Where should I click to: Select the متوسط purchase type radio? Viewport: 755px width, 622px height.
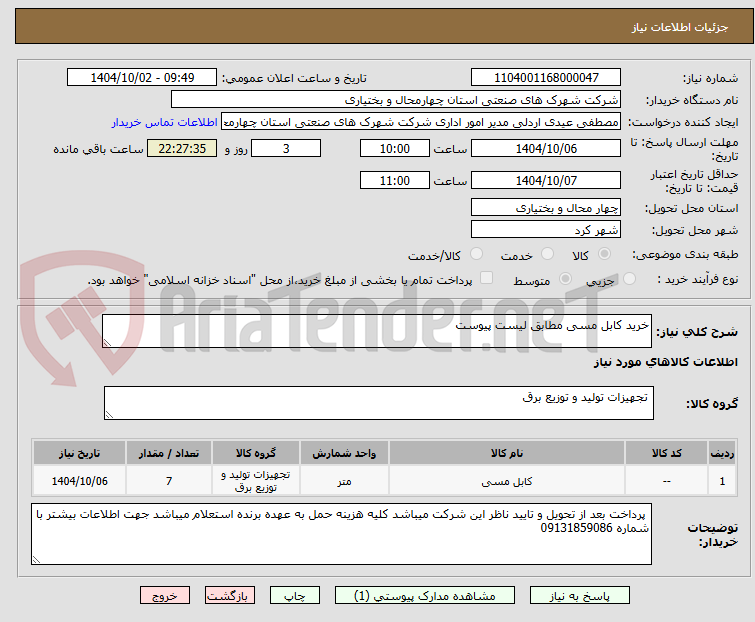(x=565, y=279)
